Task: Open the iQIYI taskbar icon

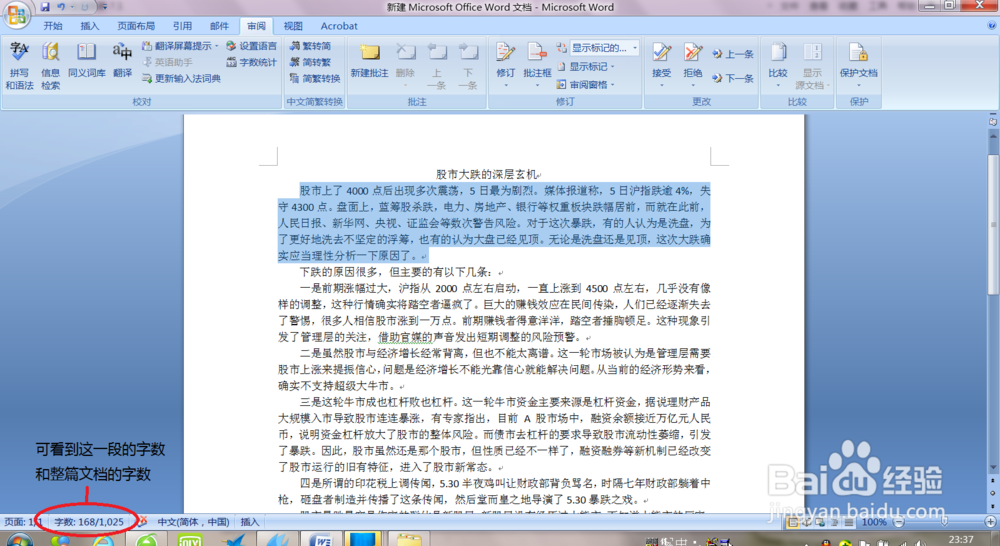Action: click(189, 541)
